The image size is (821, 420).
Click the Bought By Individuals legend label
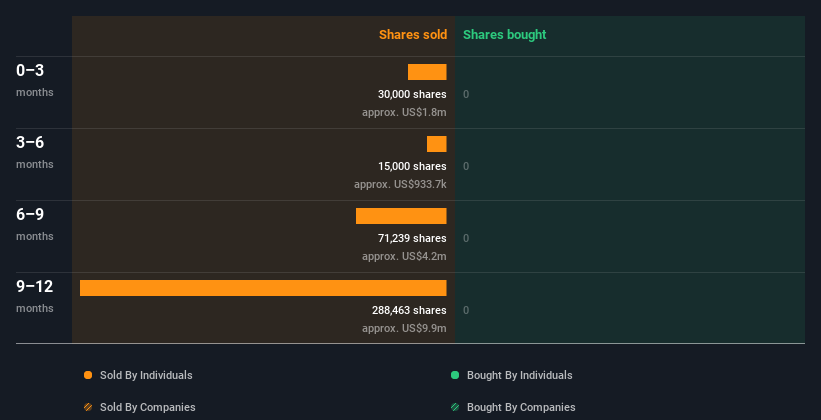tap(519, 375)
